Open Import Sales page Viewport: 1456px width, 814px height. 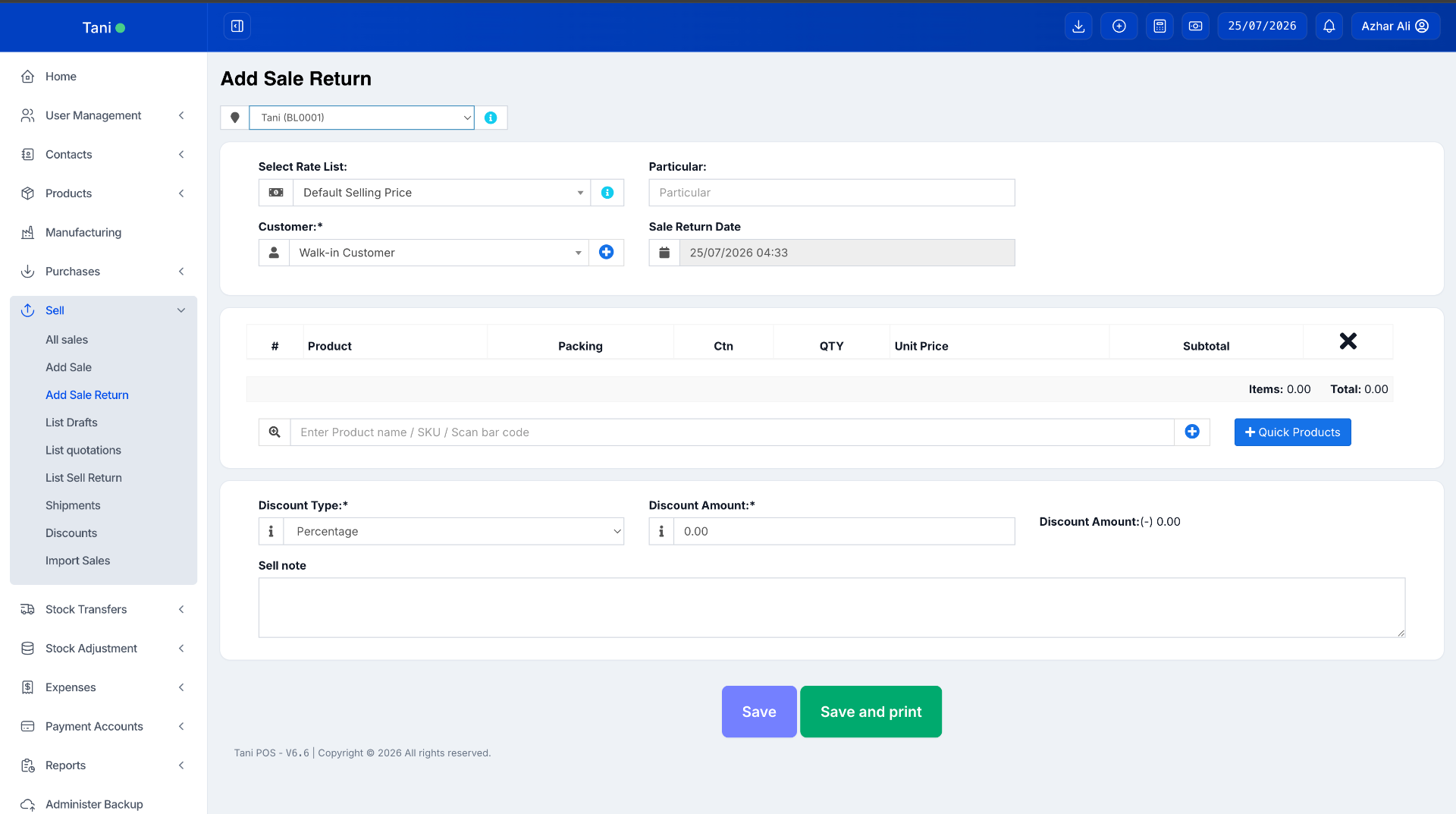click(x=77, y=561)
